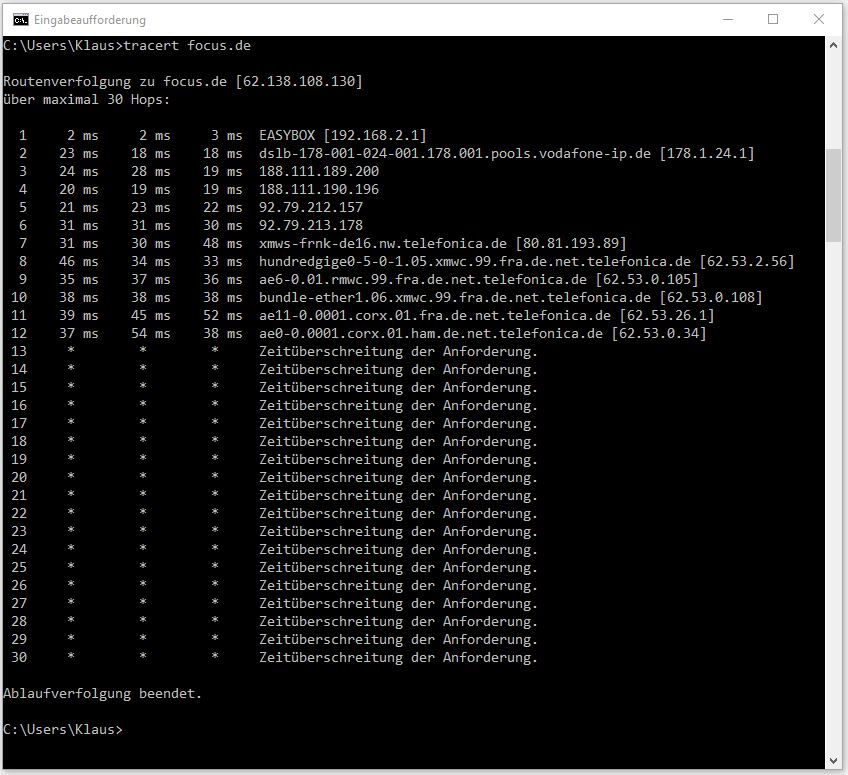Close the Eingabeaufforderung window

(819, 19)
